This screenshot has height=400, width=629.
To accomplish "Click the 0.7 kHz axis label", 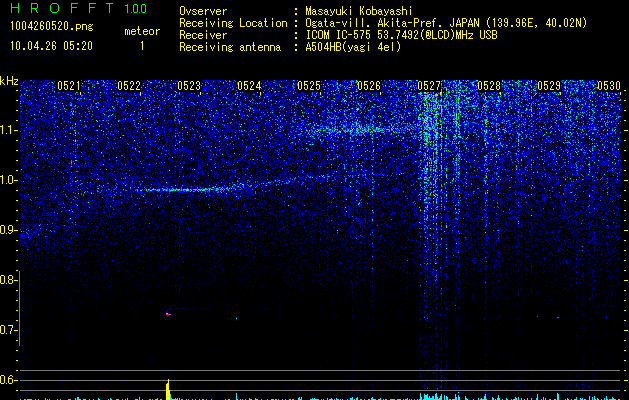I will pos(8,330).
